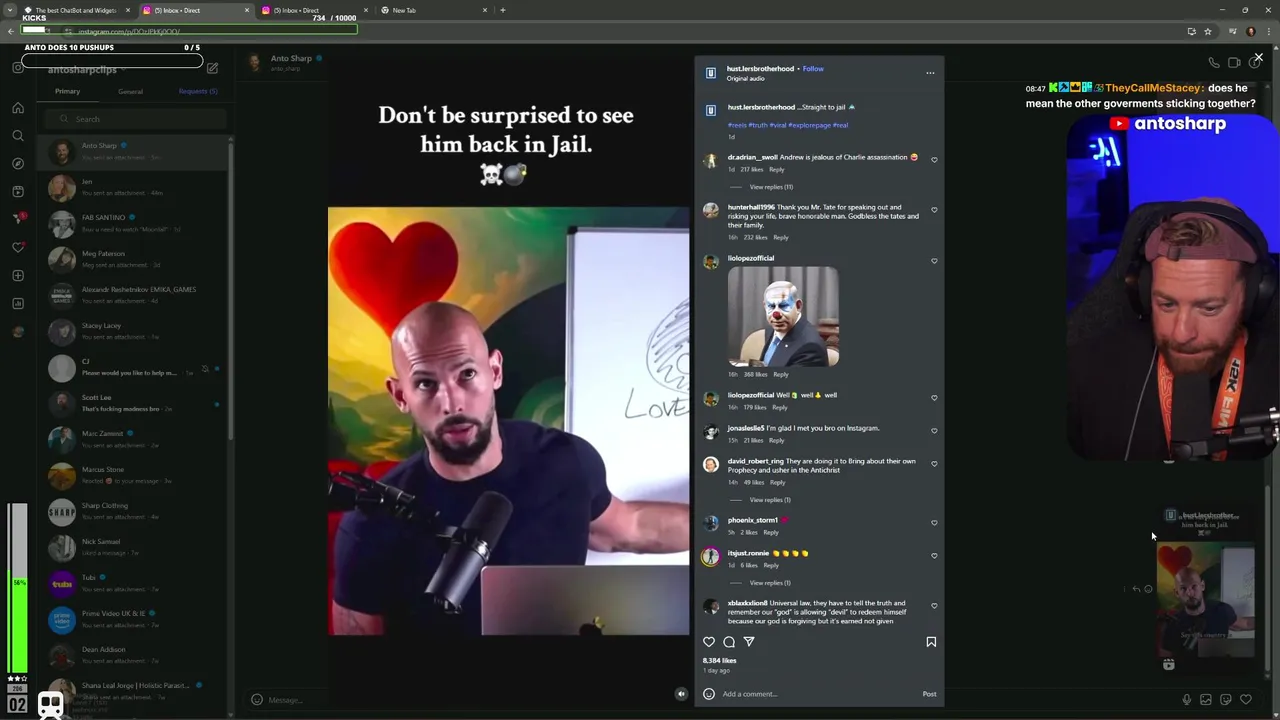Open the Dashboard chart icon in sidebar

[18, 303]
